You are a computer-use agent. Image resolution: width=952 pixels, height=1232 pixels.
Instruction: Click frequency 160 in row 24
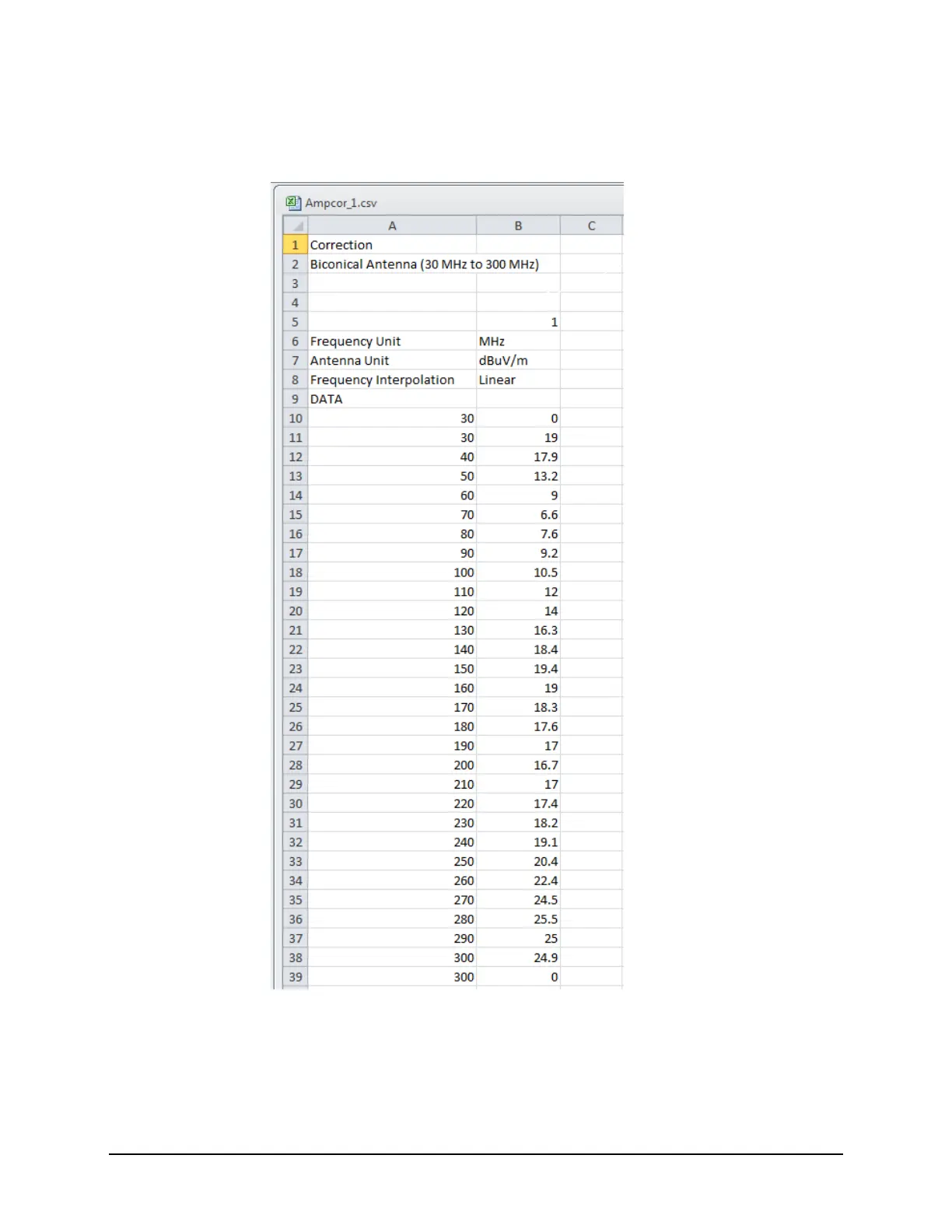(392, 688)
